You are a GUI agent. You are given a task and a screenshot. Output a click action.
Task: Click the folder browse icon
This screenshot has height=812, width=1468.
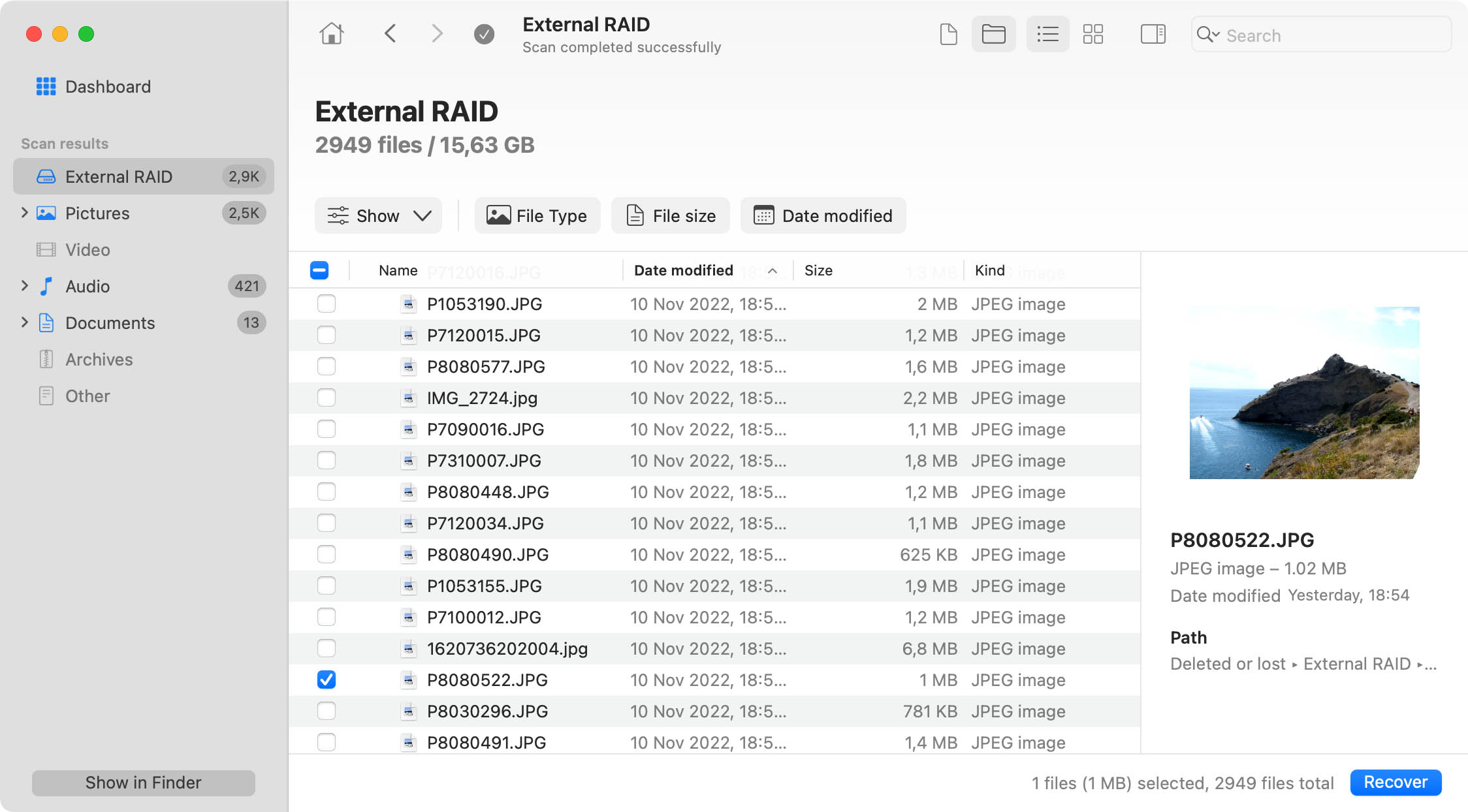tap(994, 34)
